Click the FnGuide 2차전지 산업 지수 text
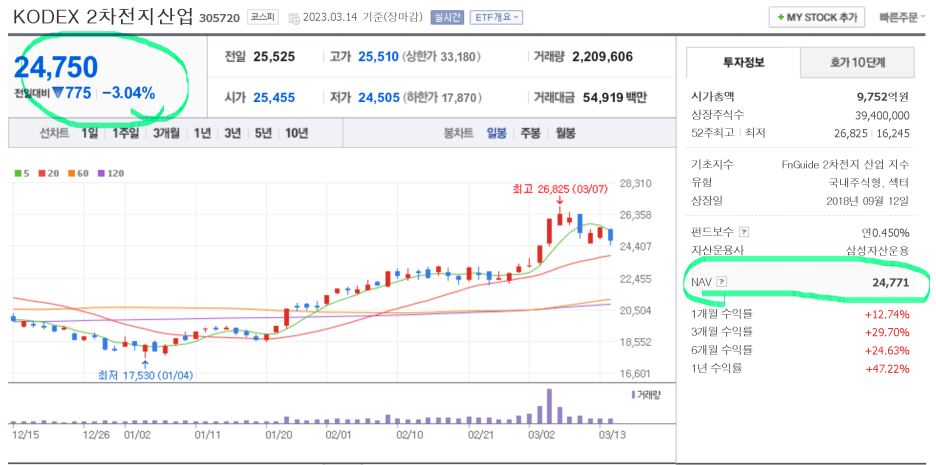 pos(845,164)
